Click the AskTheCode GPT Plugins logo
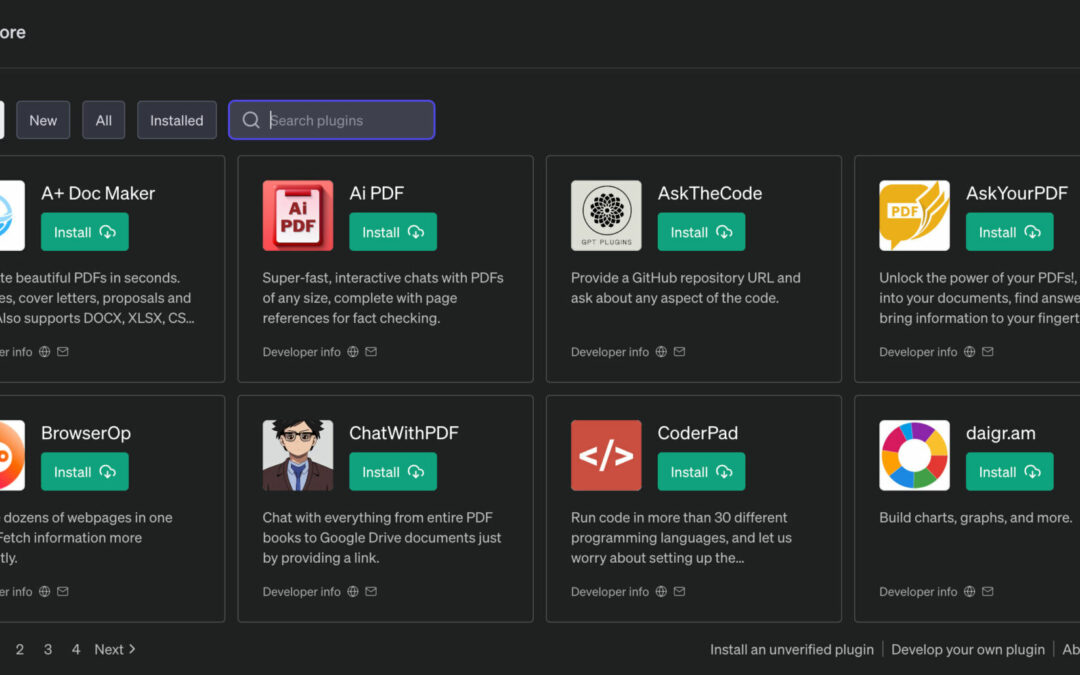 pyautogui.click(x=606, y=215)
